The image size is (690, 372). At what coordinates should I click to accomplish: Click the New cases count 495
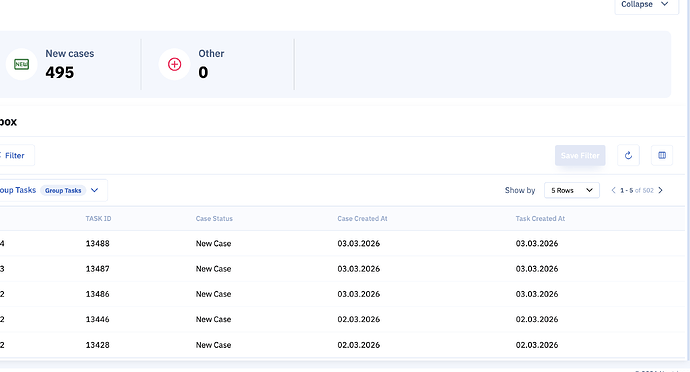pyautogui.click(x=60, y=72)
